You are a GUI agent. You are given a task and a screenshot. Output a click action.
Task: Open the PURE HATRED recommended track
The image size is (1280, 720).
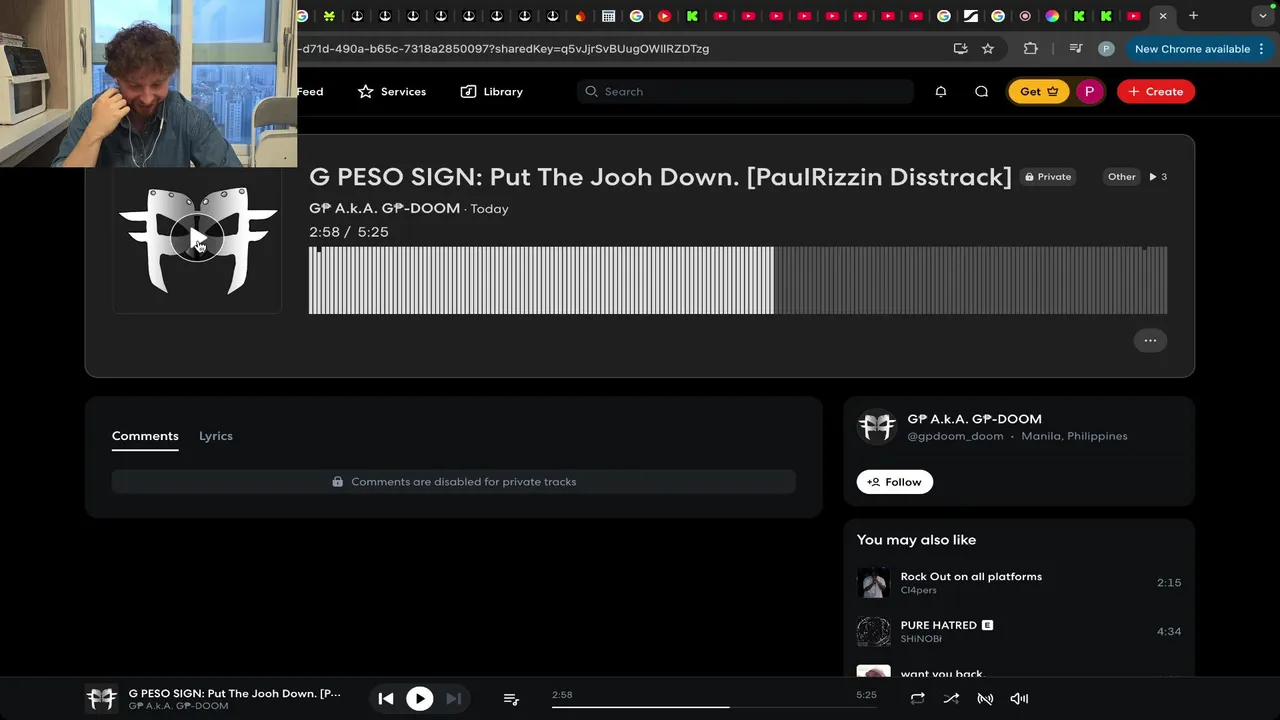point(938,625)
